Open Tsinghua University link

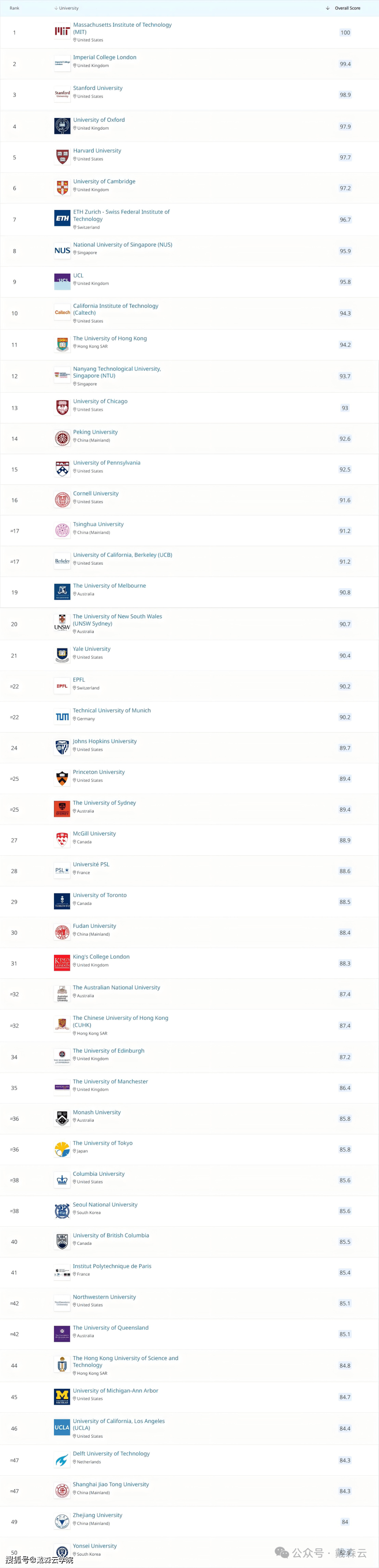[x=99, y=524]
